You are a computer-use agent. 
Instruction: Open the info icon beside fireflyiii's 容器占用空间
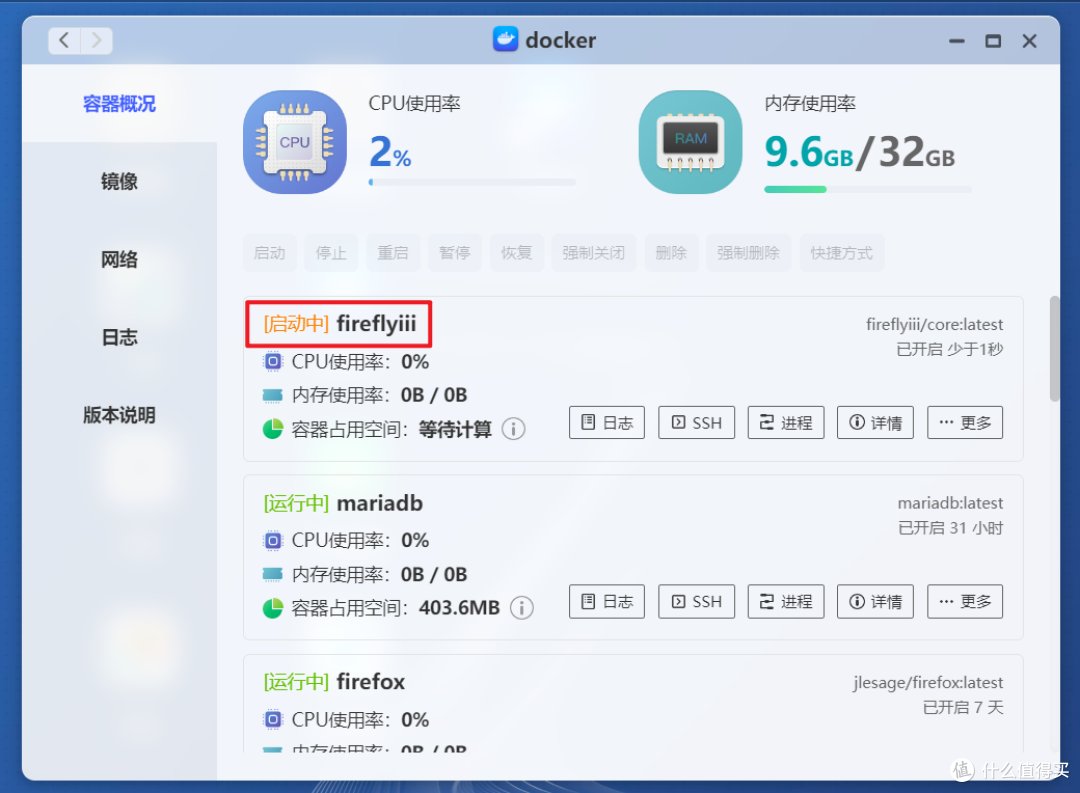click(x=513, y=428)
